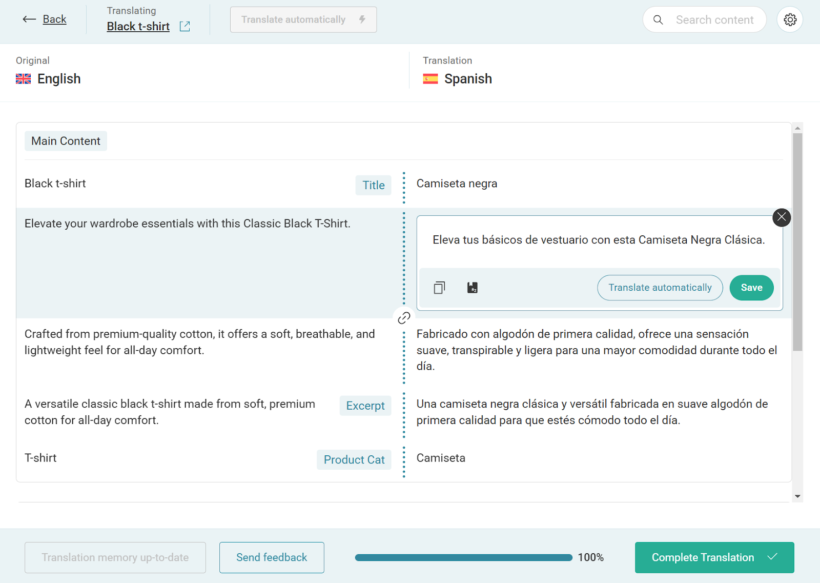Click the lightning bolt icon in top bar

(362, 19)
